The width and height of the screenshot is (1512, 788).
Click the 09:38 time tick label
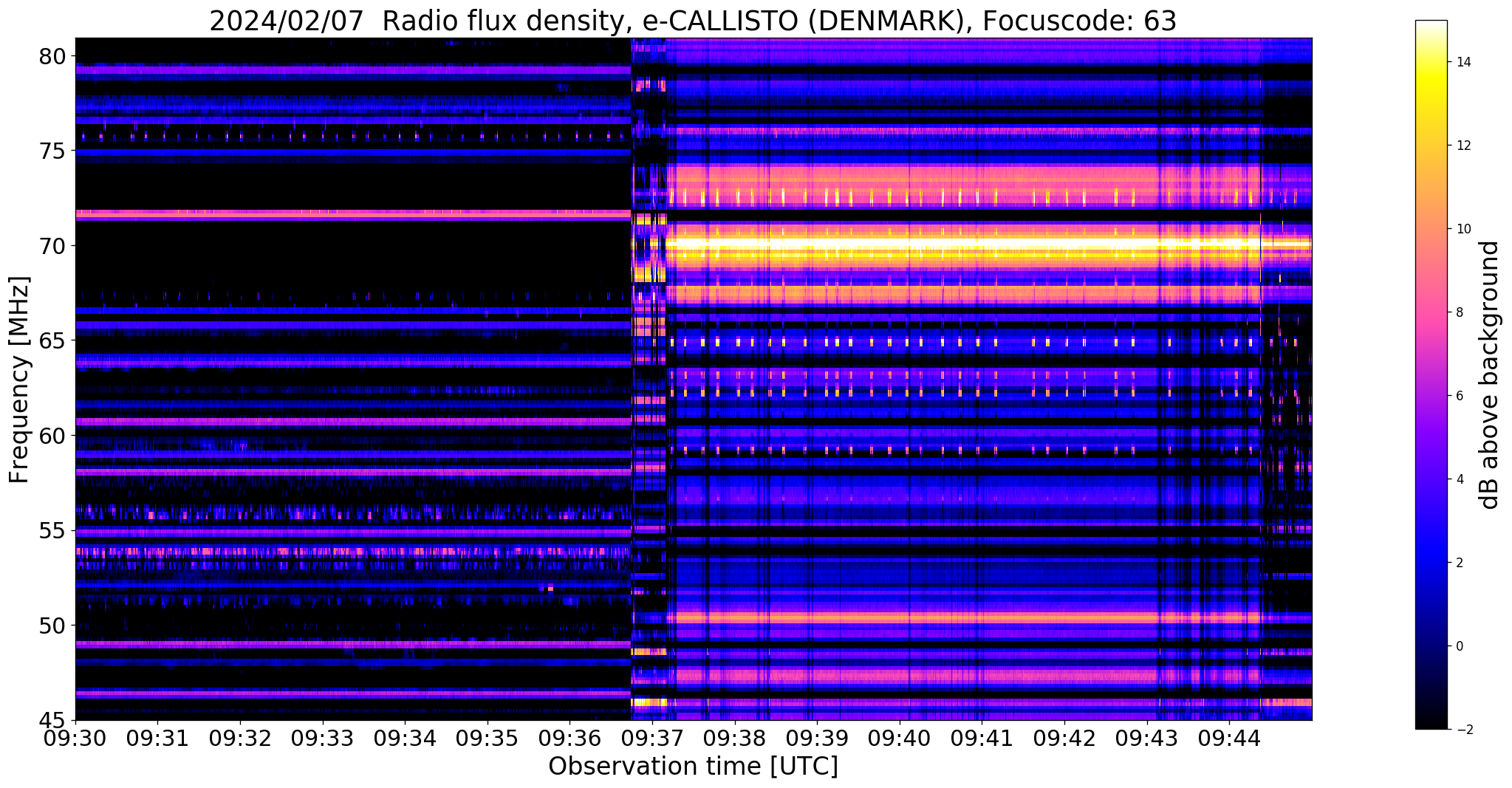coord(734,739)
